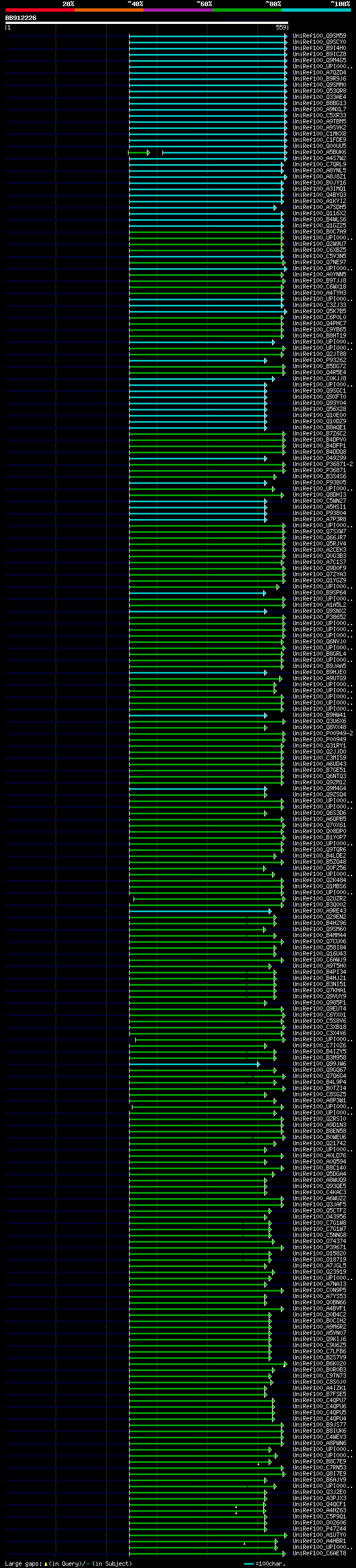Click UniRef100_O49299 label
Screen dimensions: 356x1568
pyautogui.click(x=319, y=458)
